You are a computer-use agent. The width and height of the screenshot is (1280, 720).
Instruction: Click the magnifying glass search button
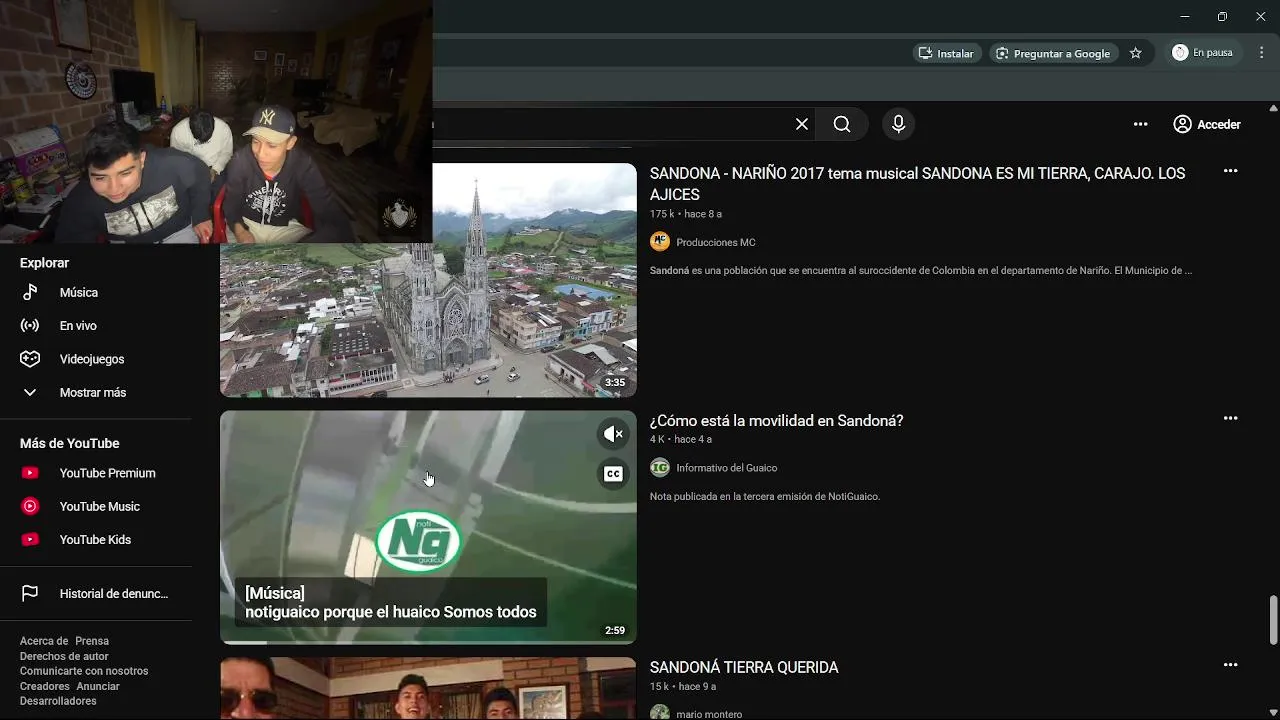pos(842,124)
